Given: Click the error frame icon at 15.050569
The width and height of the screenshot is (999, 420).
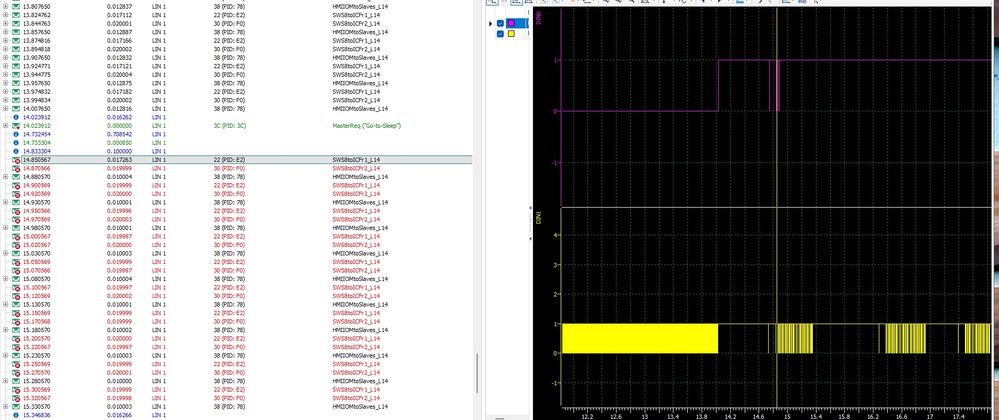Looking at the screenshot, I should pyautogui.click(x=15, y=262).
